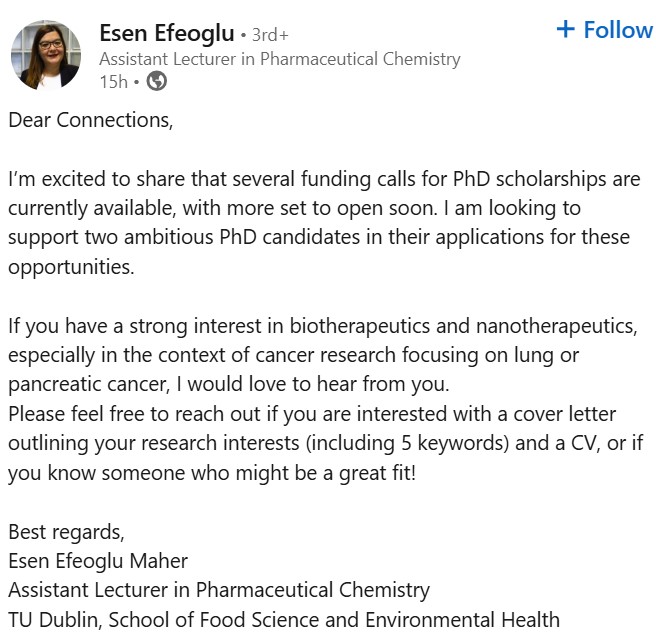The height and width of the screenshot is (640, 656).
Task: Click the word 'opportunities.' in the post
Action: tap(72, 267)
